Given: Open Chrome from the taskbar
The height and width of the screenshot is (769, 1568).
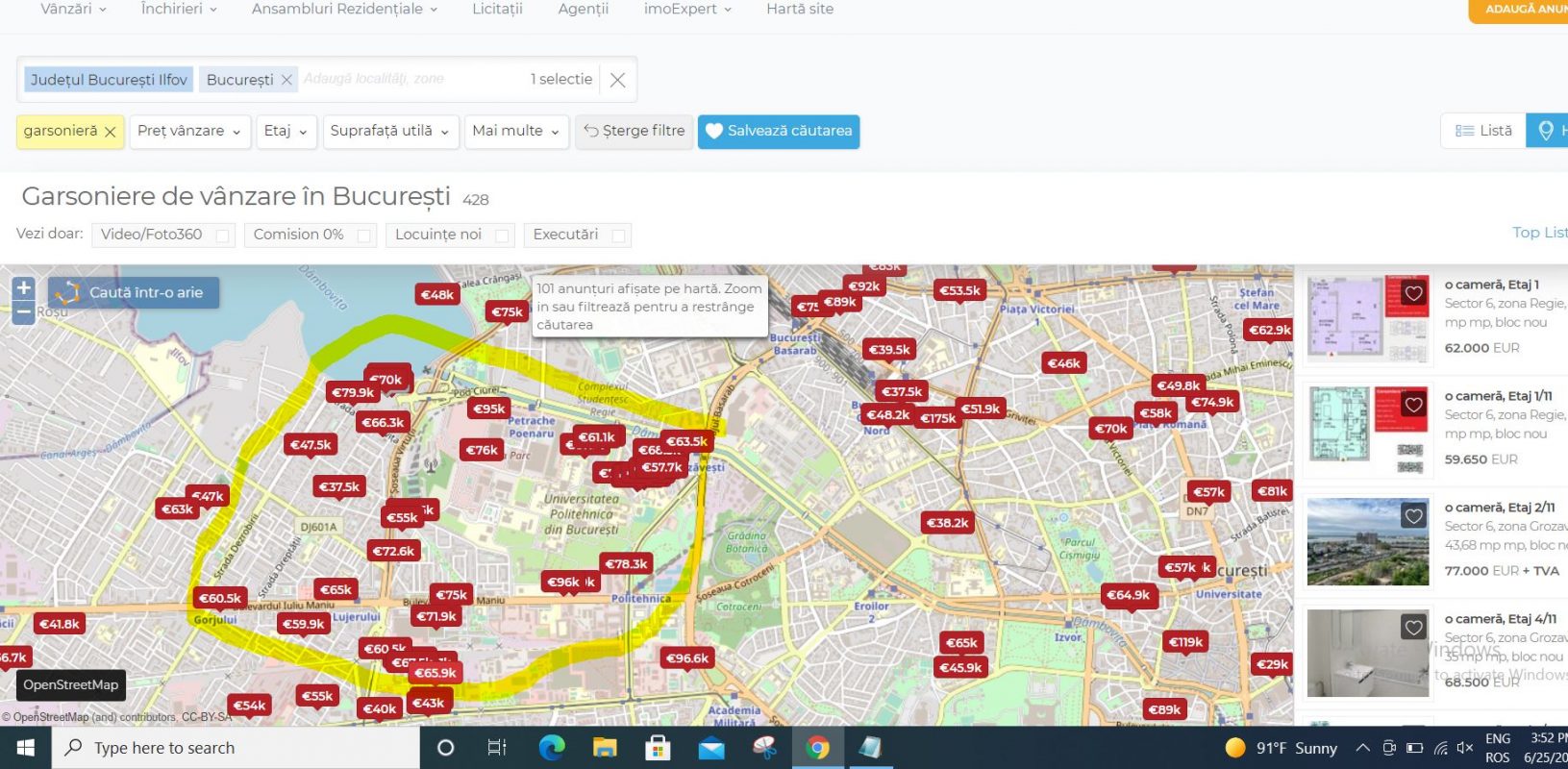Looking at the screenshot, I should coord(817,748).
